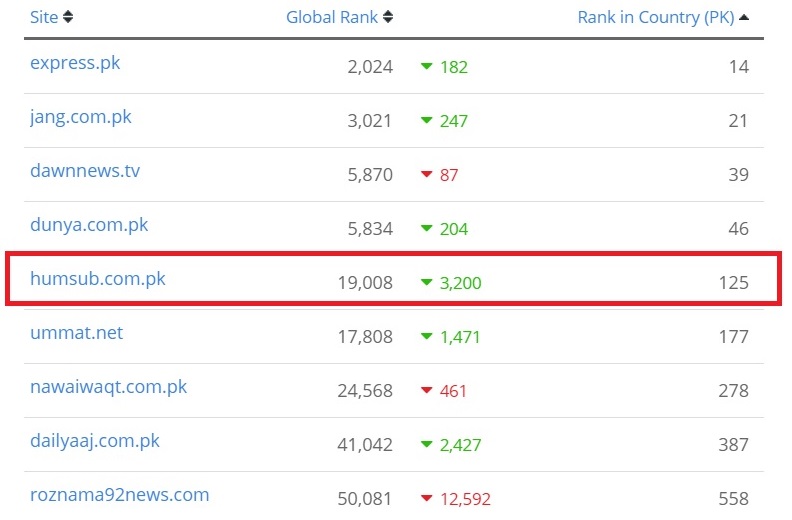
Task: Open the nawaiwaqt.com.pk link
Action: pyautogui.click(x=108, y=387)
